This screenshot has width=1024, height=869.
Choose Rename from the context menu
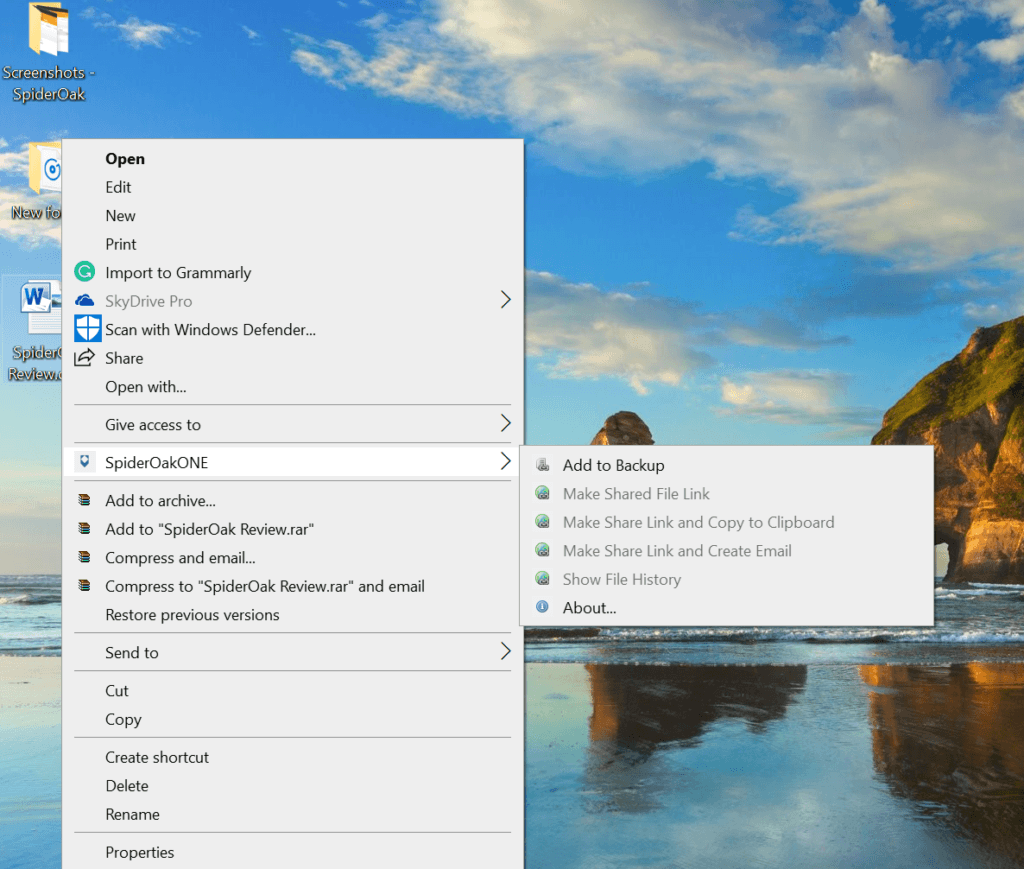coord(293,814)
